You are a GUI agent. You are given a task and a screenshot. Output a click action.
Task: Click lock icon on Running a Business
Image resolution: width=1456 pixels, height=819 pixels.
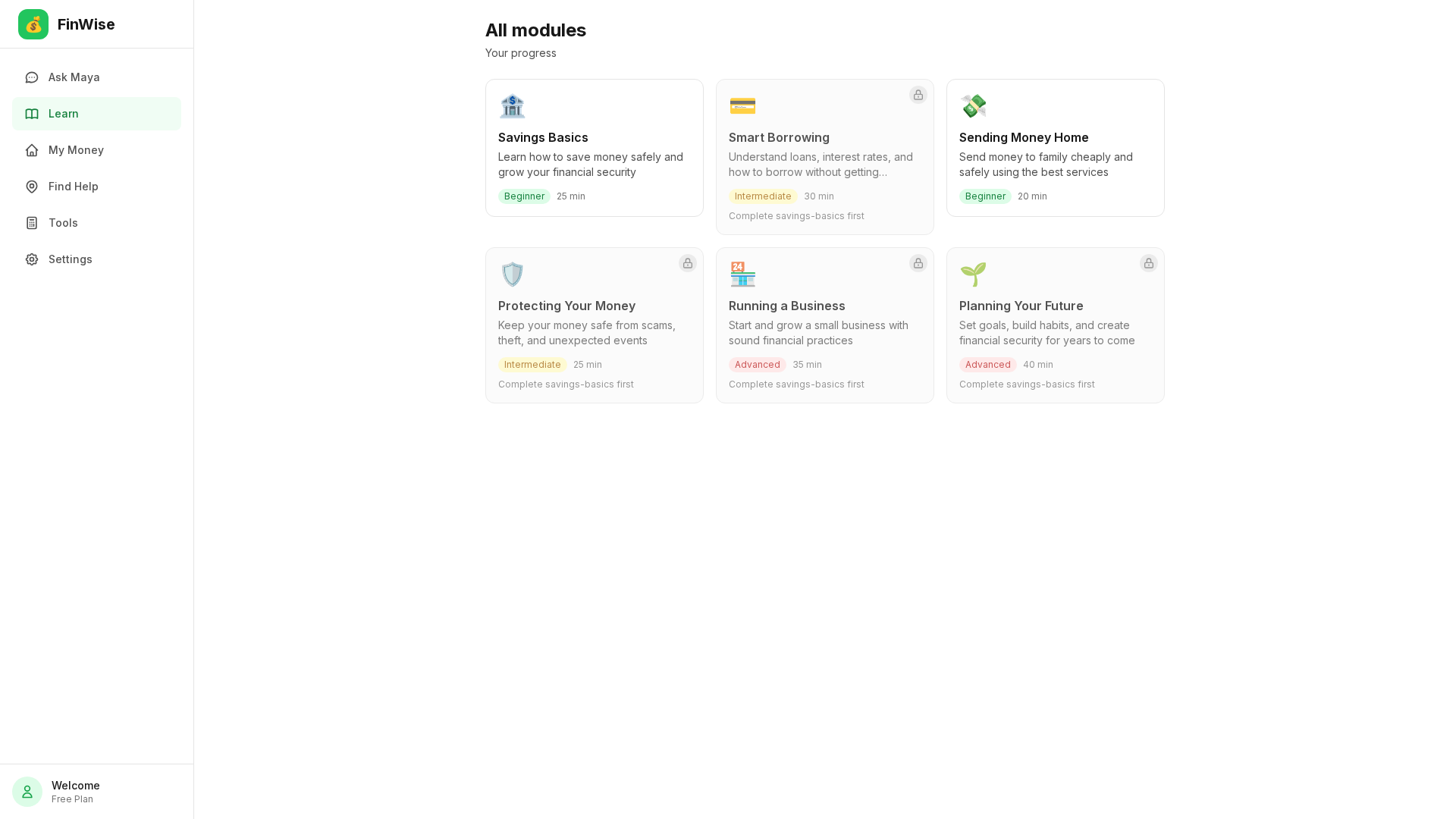(918, 263)
